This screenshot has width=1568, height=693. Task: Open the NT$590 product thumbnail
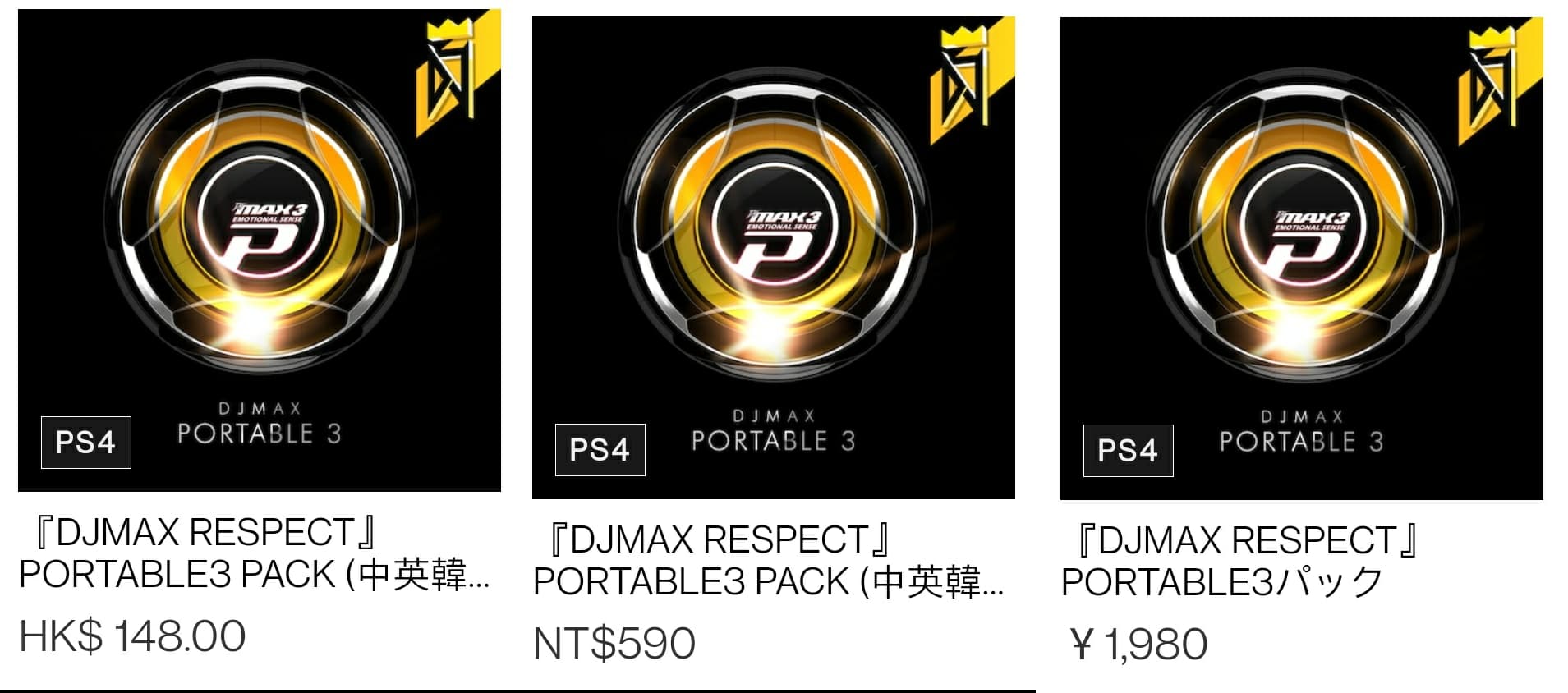[x=774, y=258]
